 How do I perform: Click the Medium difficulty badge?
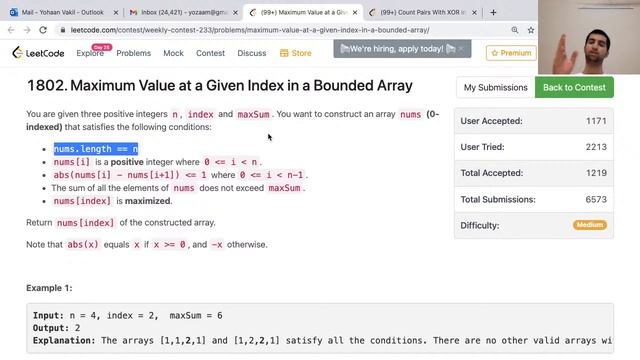tap(590, 225)
